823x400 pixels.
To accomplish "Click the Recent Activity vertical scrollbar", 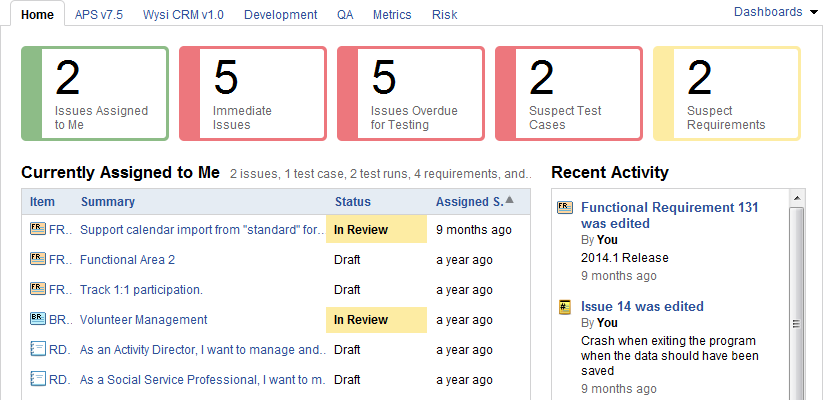I will pyautogui.click(x=797, y=300).
